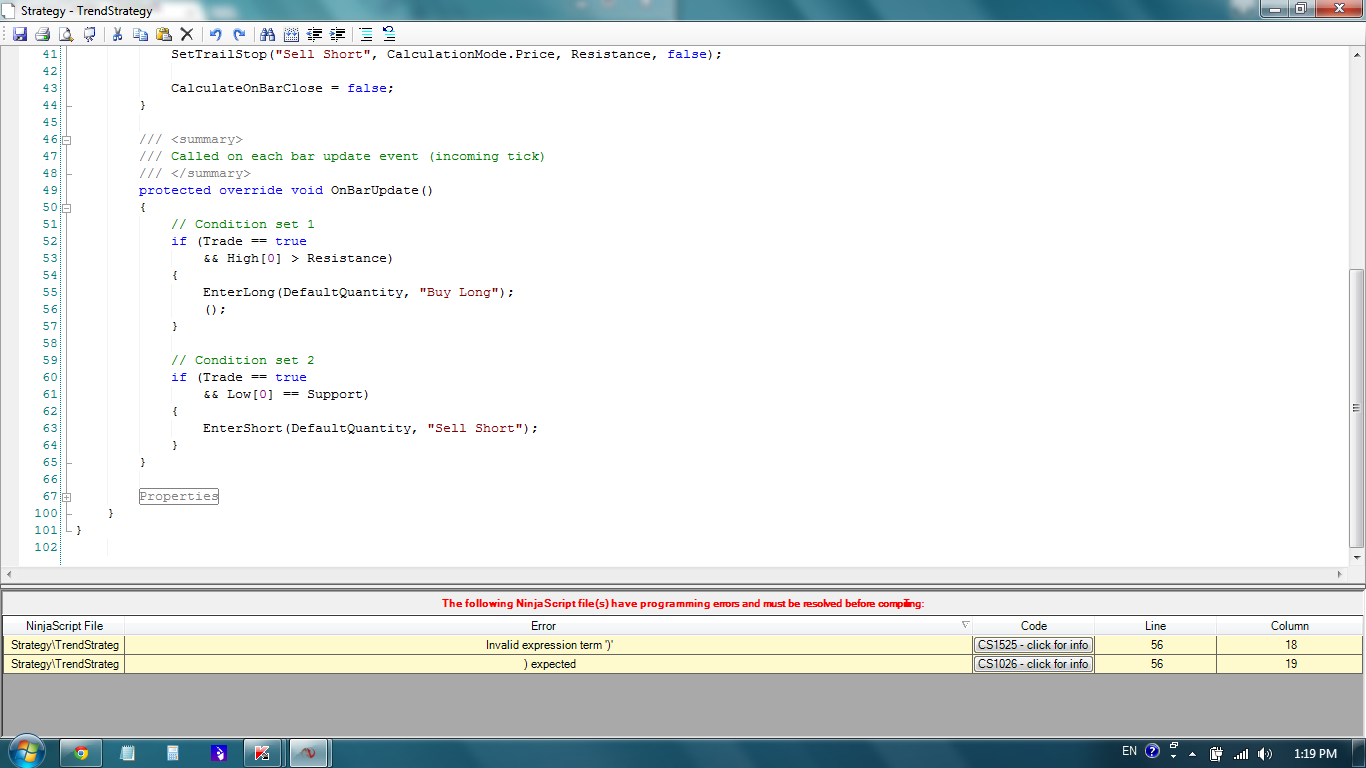
Task: Open info for error code CS1026
Action: point(1033,664)
